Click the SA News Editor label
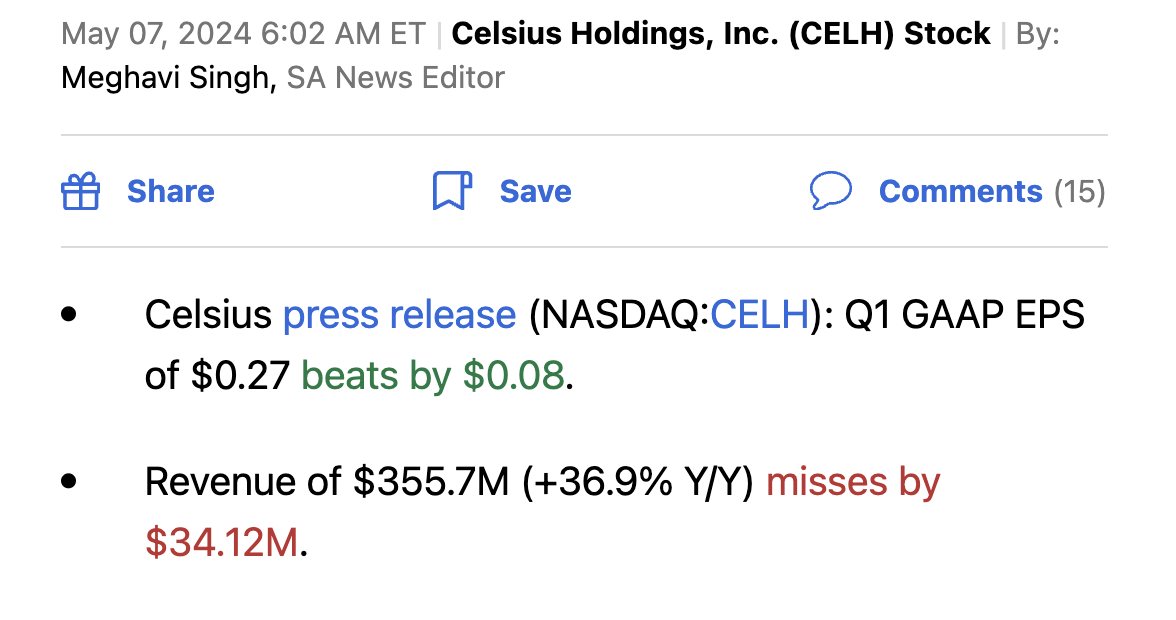 pos(396,77)
